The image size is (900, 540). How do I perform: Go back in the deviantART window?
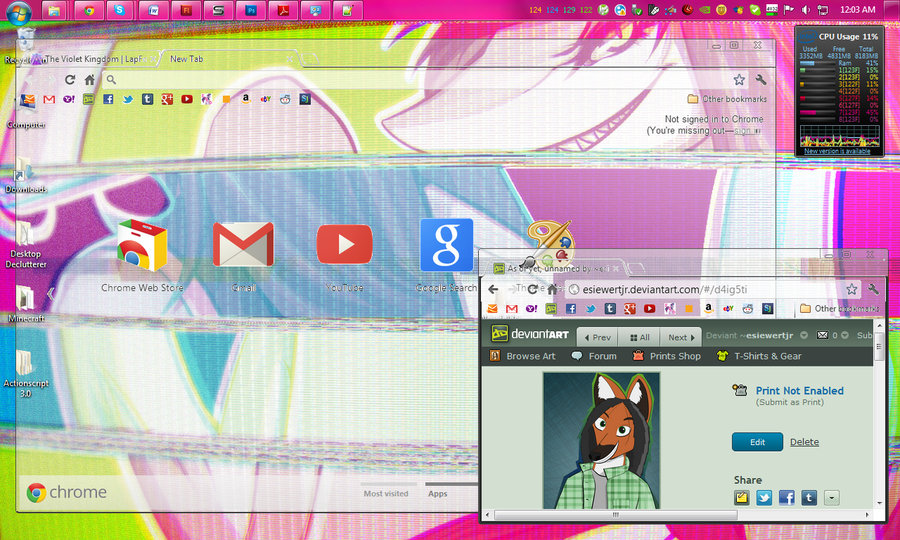[x=493, y=289]
